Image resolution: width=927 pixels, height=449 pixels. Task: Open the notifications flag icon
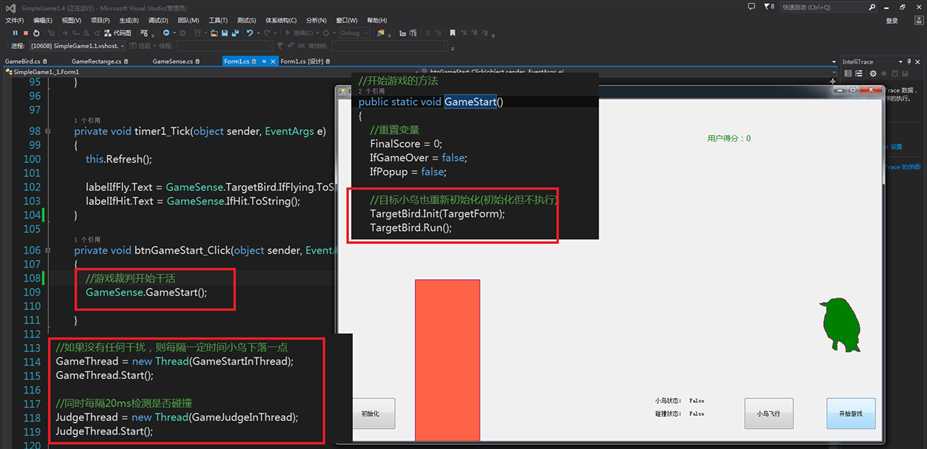[x=769, y=7]
